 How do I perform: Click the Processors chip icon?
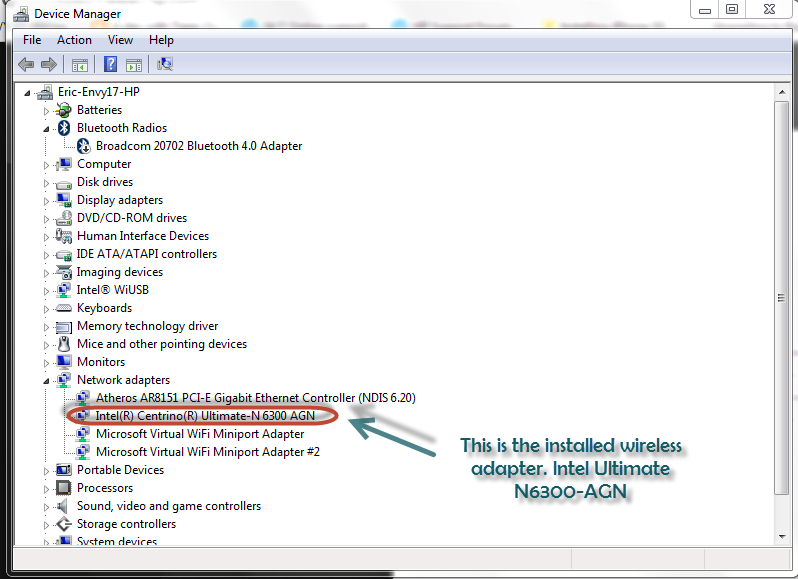[64, 488]
